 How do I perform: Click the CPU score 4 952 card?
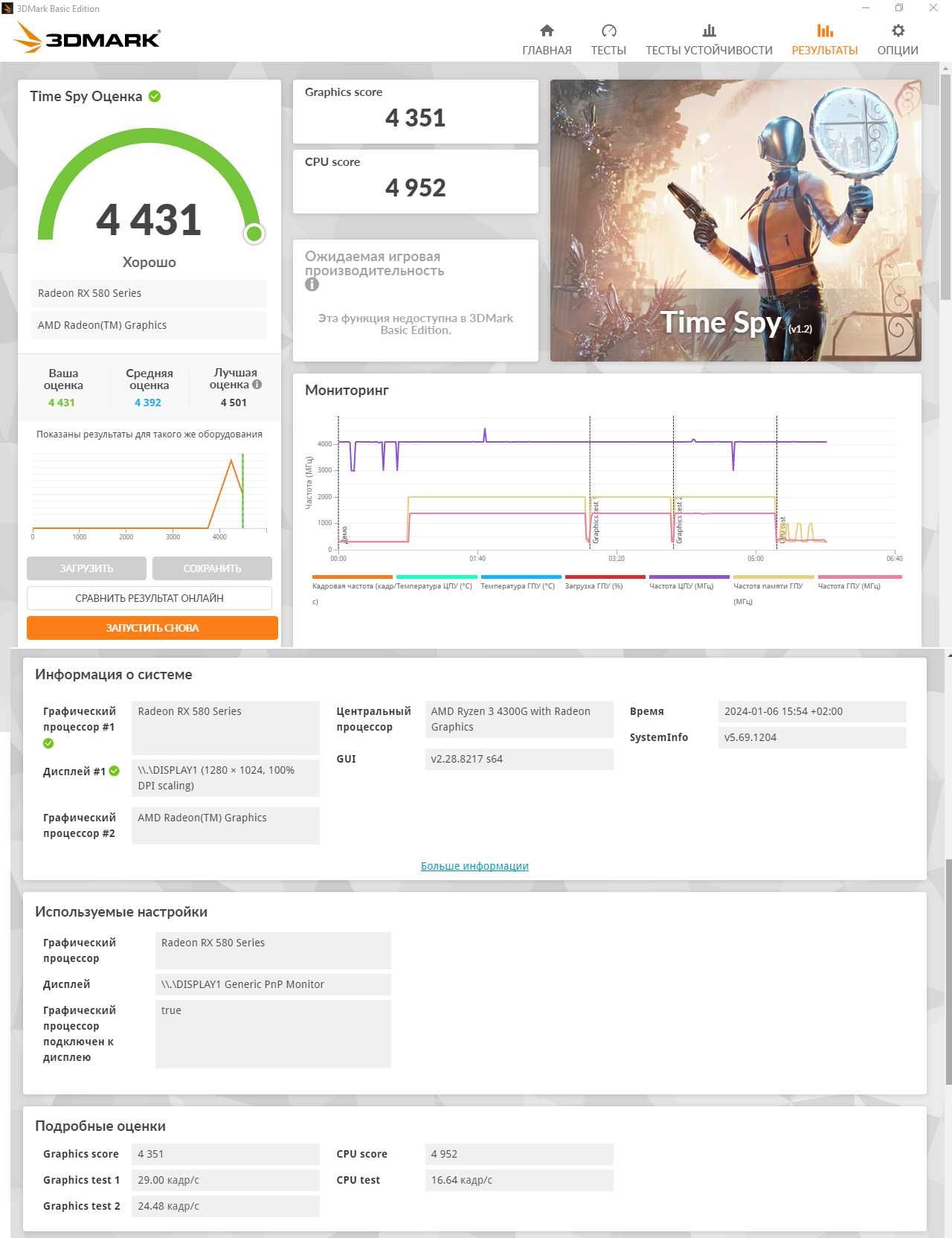(416, 182)
